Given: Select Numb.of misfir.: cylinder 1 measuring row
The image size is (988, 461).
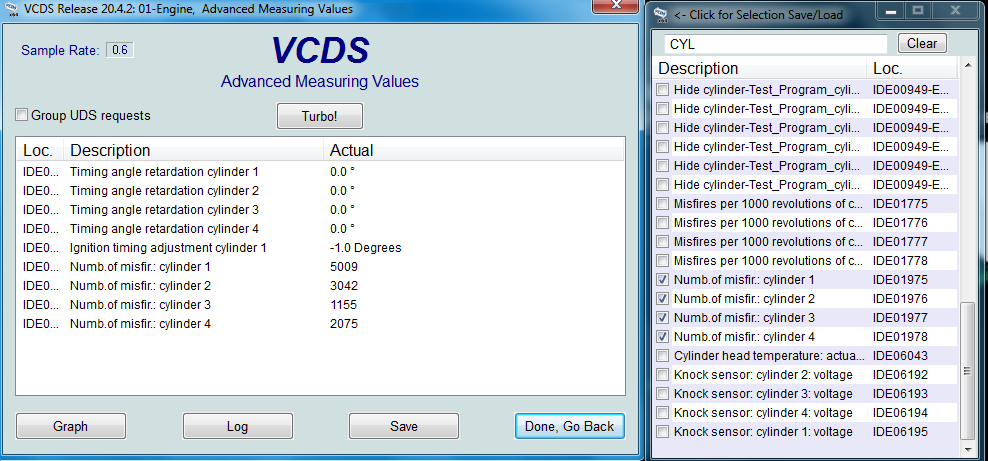Looking at the screenshot, I should pyautogui.click(x=320, y=267).
